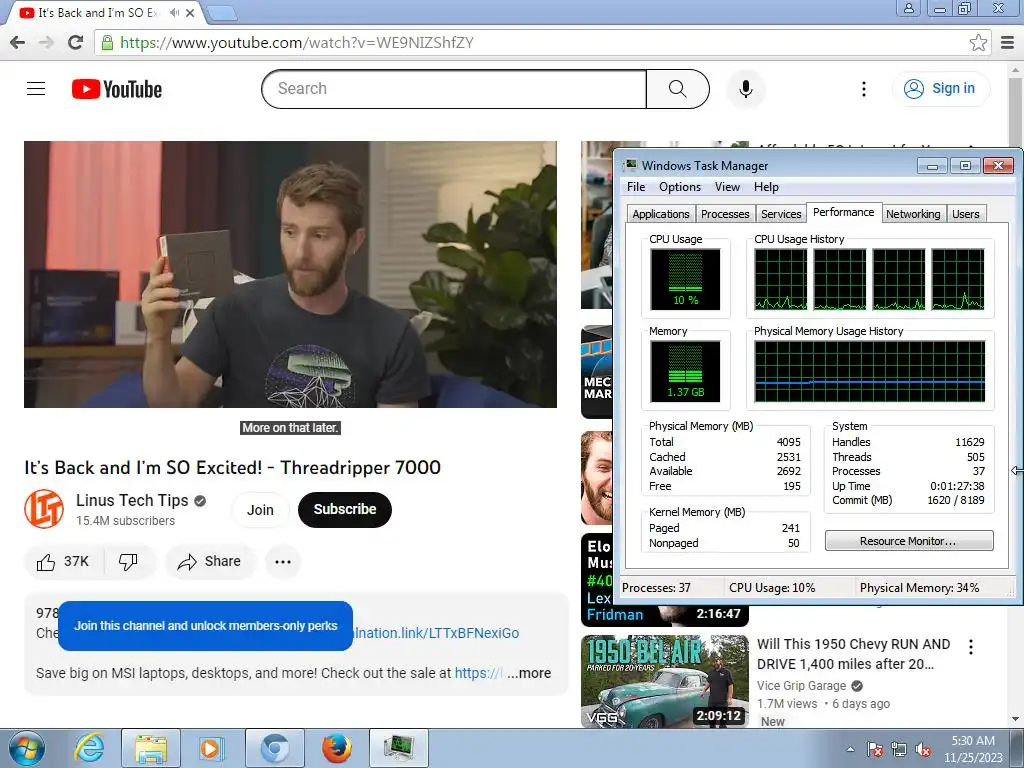Open Lex Fridman video thumbnail
This screenshot has width=1024, height=768.
665,579
